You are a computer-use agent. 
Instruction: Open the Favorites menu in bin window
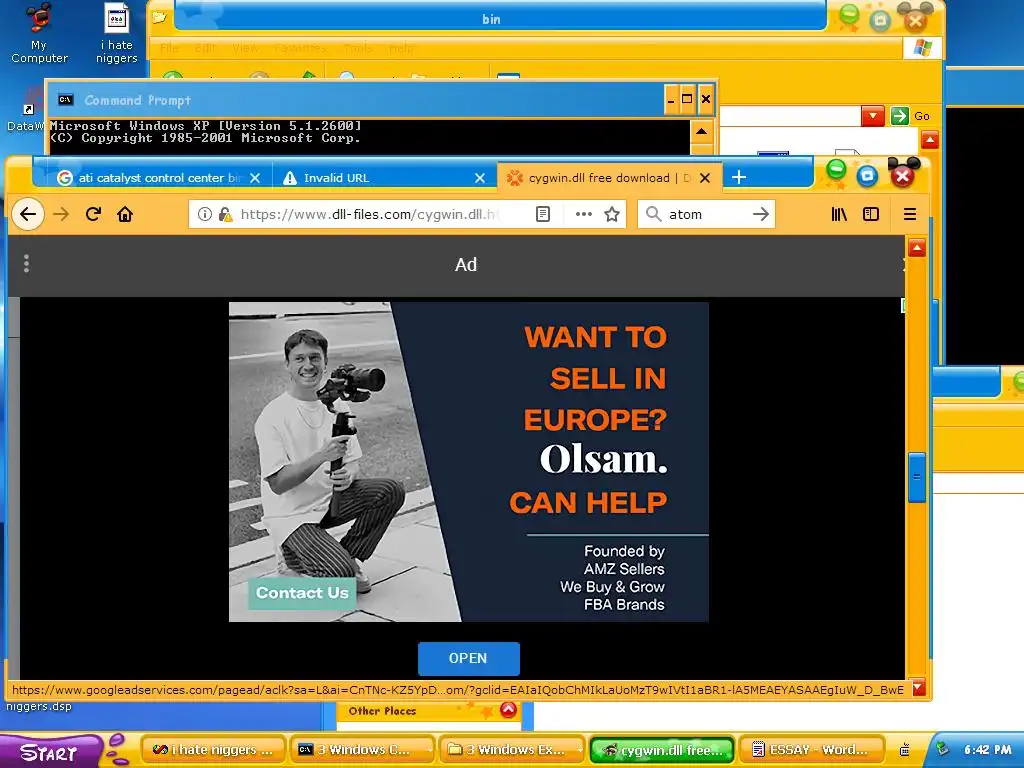pyautogui.click(x=300, y=48)
